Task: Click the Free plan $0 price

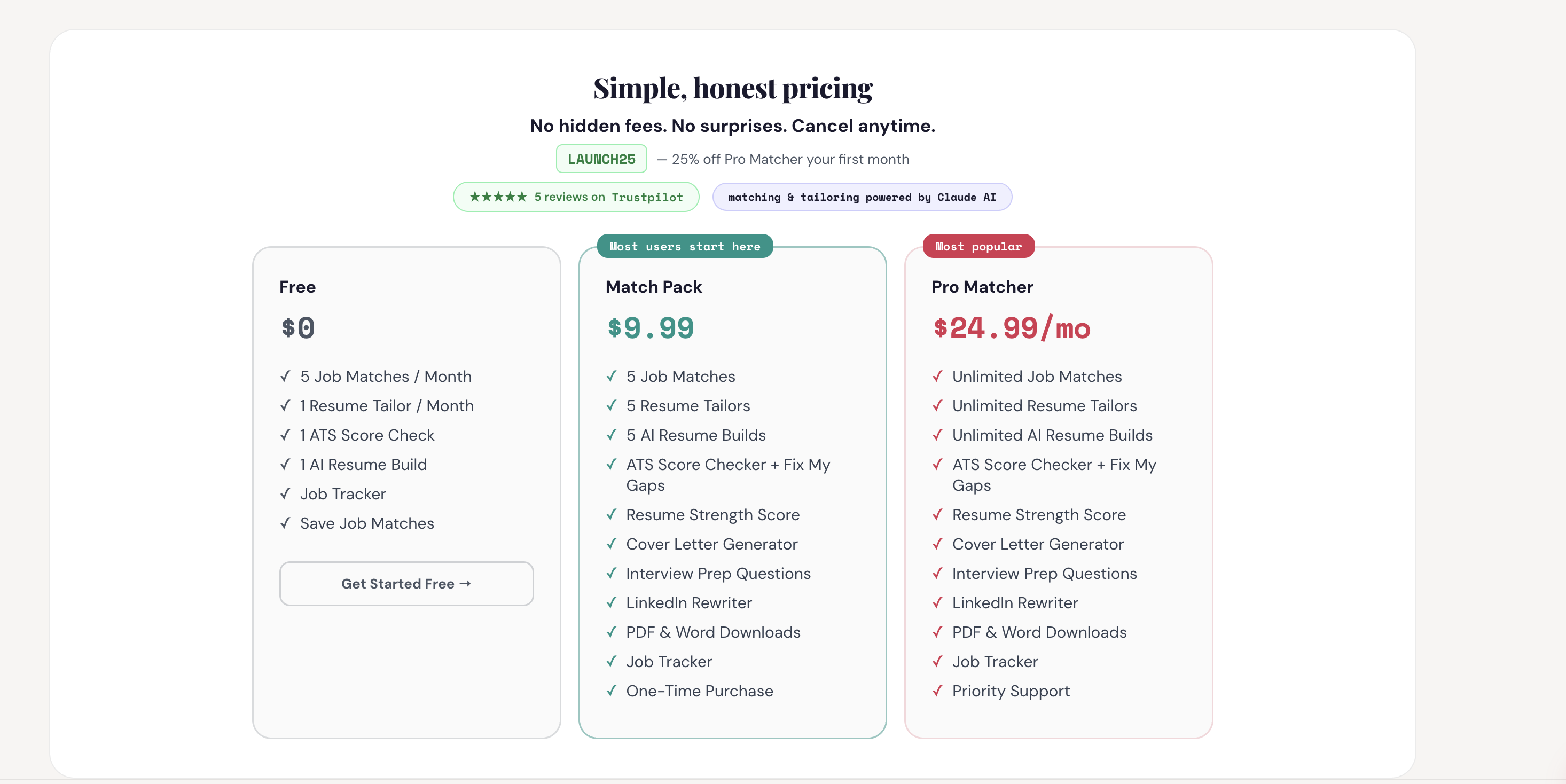Action: click(x=298, y=328)
